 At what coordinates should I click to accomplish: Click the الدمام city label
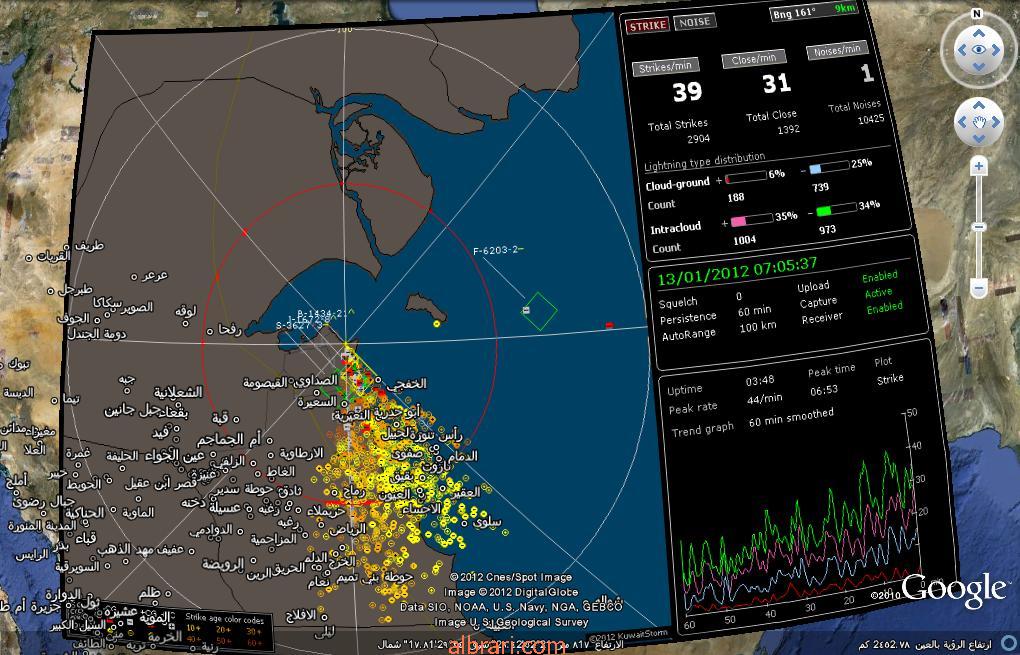coord(463,457)
